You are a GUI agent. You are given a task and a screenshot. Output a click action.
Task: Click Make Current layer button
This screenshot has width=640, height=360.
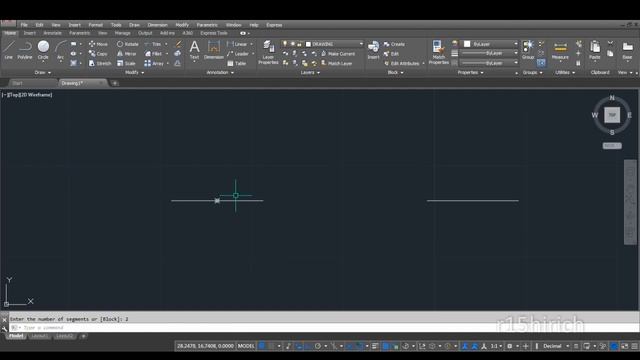tap(338, 54)
